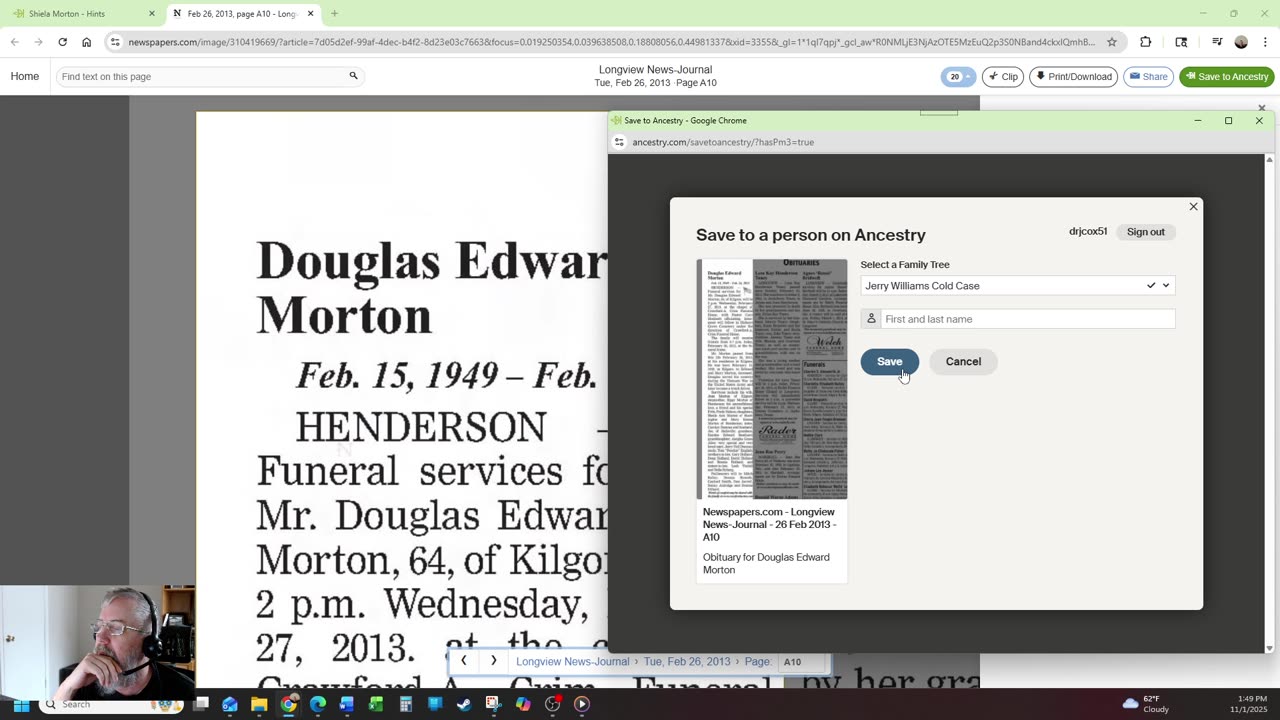Click the browser home icon

(x=86, y=42)
